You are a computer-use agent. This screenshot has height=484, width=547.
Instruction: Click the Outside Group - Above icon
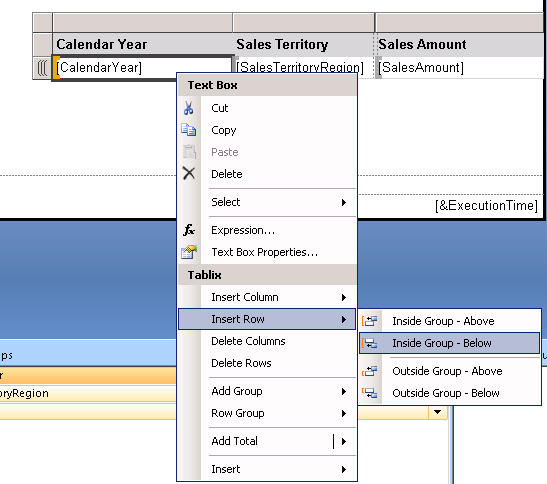click(x=370, y=371)
